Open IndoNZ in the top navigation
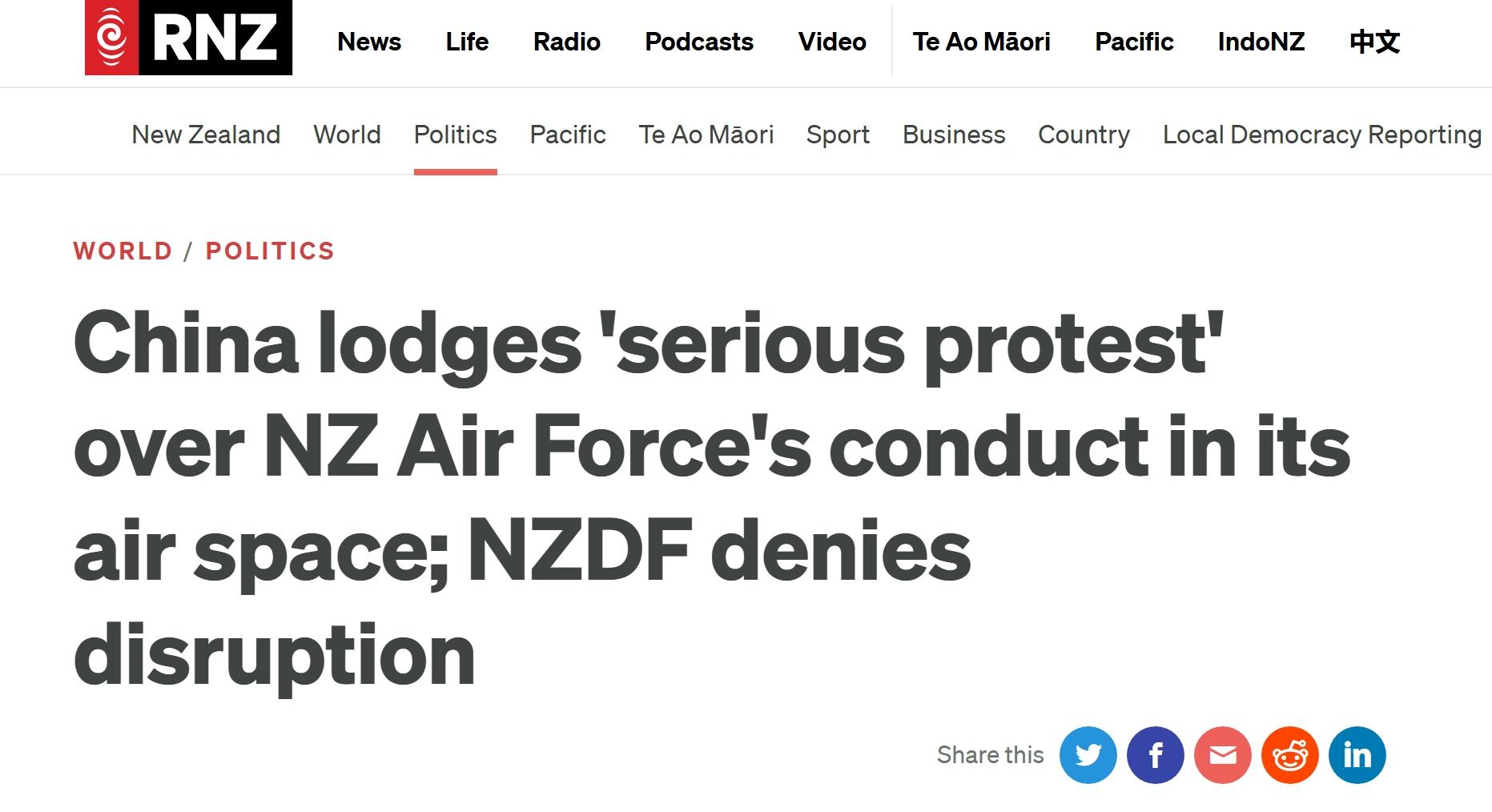The width and height of the screenshot is (1492, 812). 1261,42
